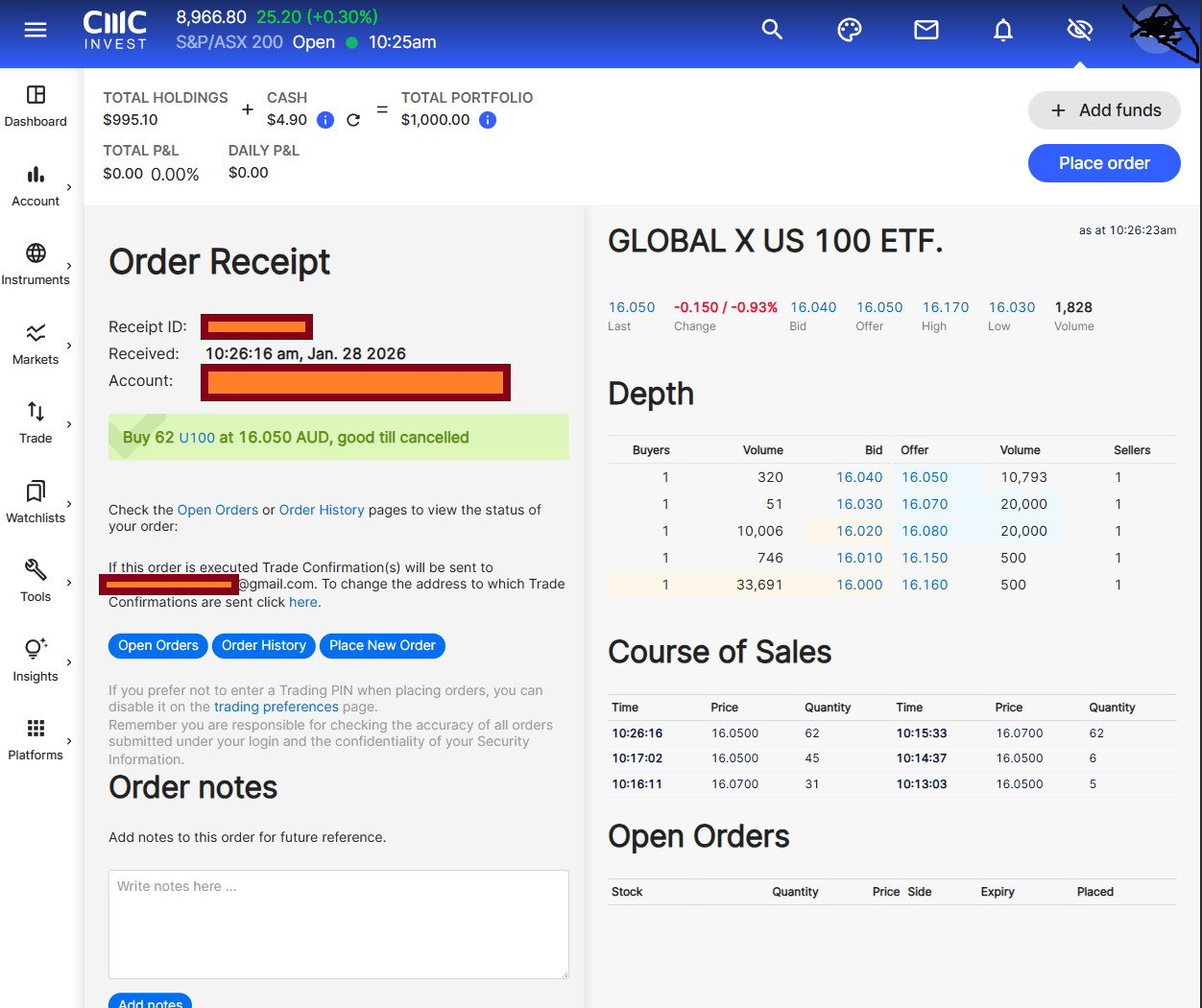
Task: Click the GLOBAL X US 100 ETF heading
Action: [x=776, y=241]
